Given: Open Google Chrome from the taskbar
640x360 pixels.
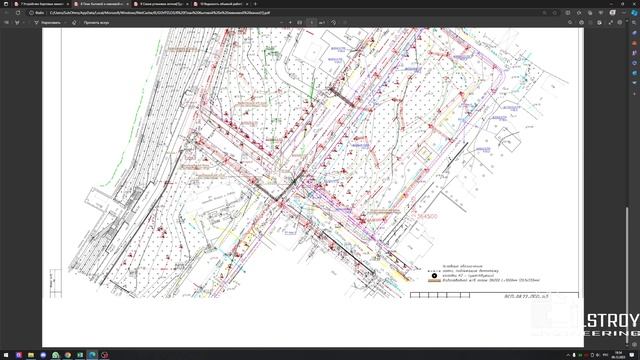Looking at the screenshot, I should click(x=68, y=355).
